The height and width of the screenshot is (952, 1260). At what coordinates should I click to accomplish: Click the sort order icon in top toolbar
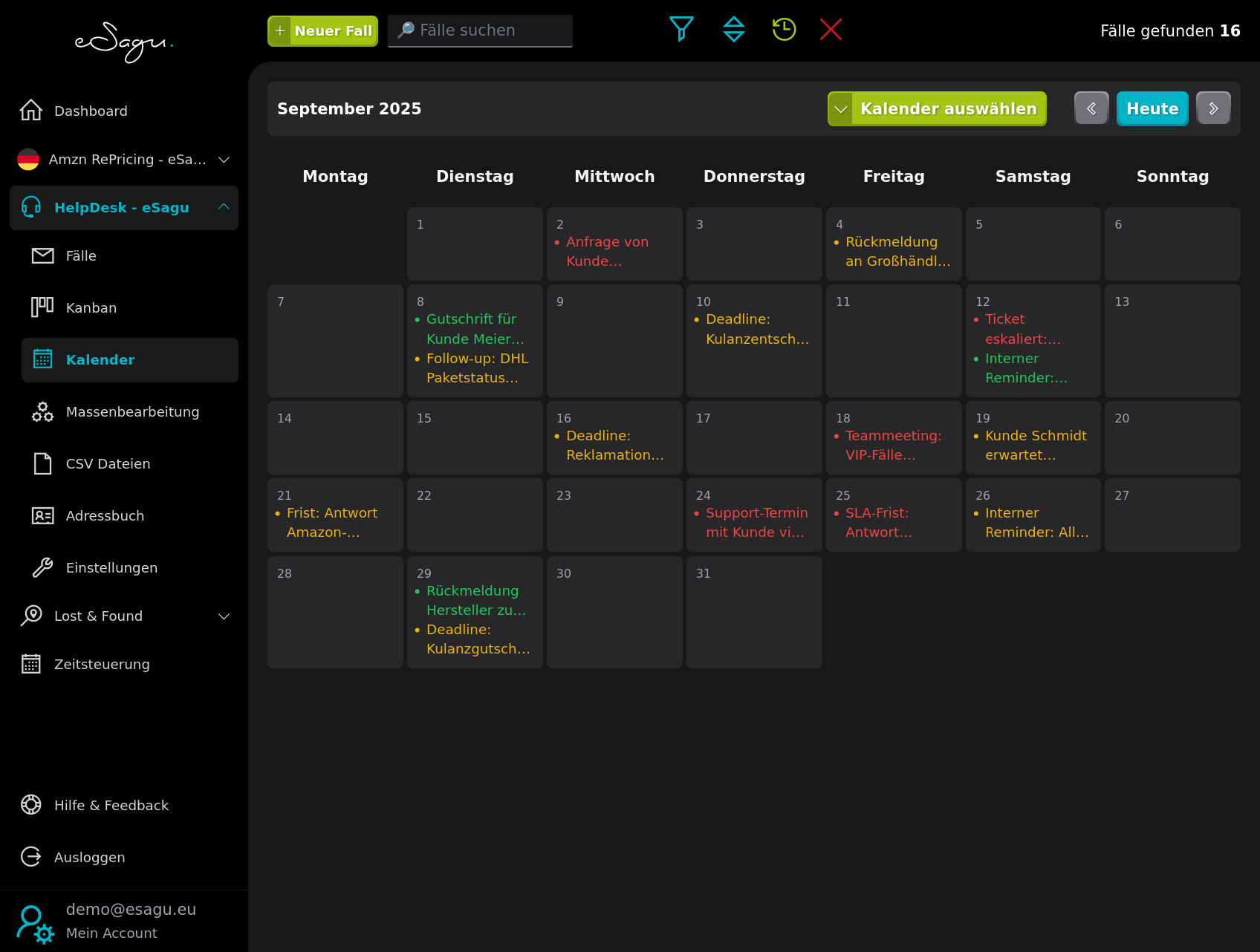click(733, 30)
